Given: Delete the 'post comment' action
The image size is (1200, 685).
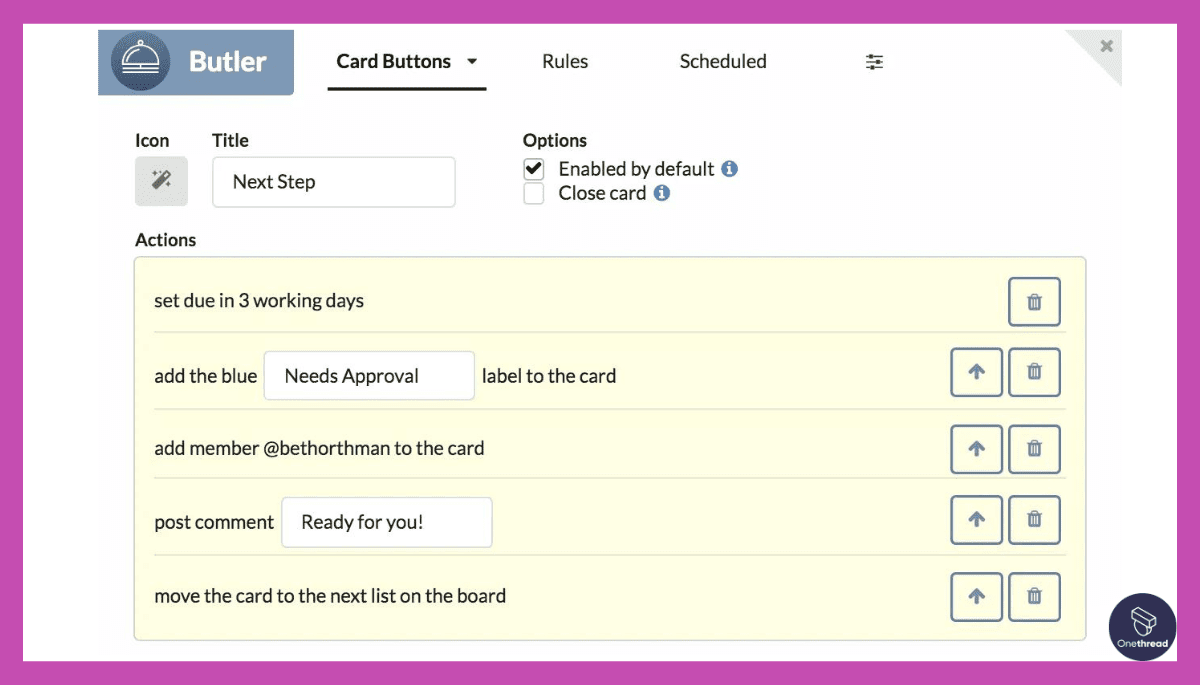Looking at the screenshot, I should coord(1034,520).
